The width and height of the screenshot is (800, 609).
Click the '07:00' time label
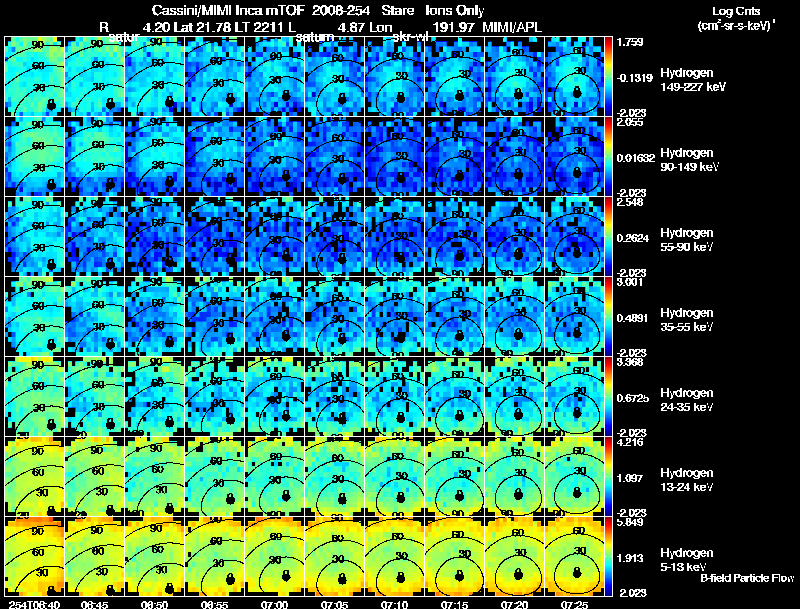(275, 604)
